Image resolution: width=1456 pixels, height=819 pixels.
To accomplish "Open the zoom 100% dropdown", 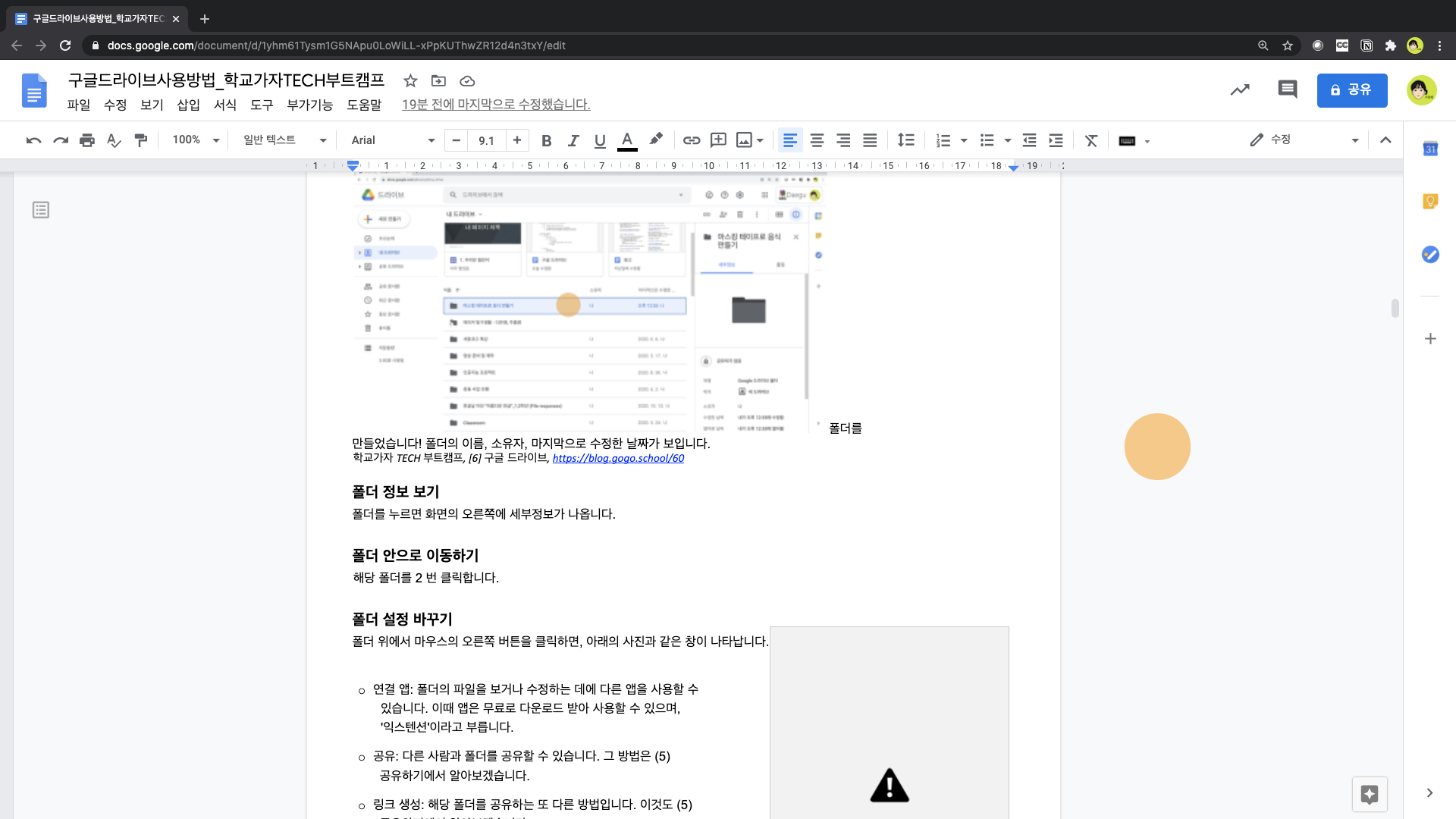I will (x=196, y=140).
